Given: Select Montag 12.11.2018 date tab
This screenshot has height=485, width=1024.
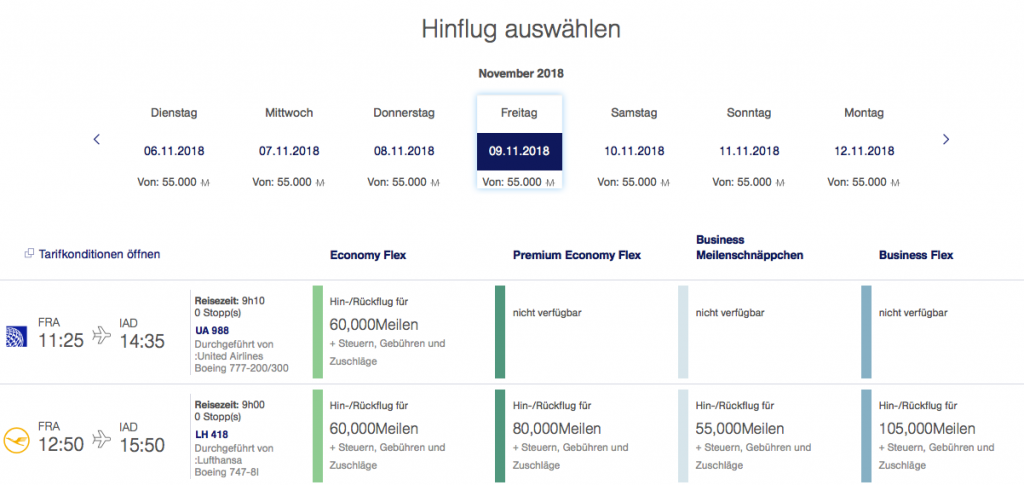Looking at the screenshot, I should point(864,145).
